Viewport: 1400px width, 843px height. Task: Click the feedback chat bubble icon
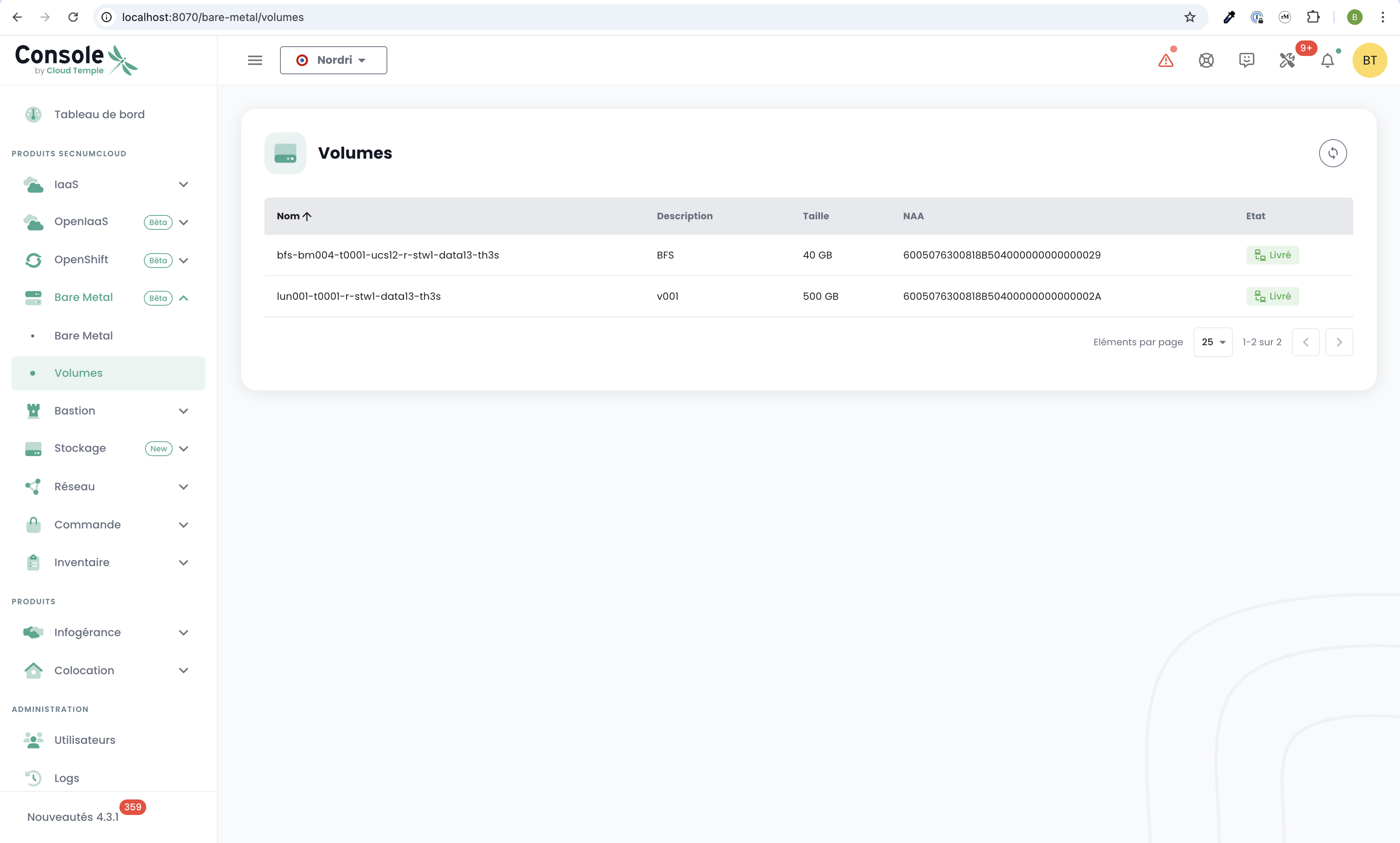1246,60
